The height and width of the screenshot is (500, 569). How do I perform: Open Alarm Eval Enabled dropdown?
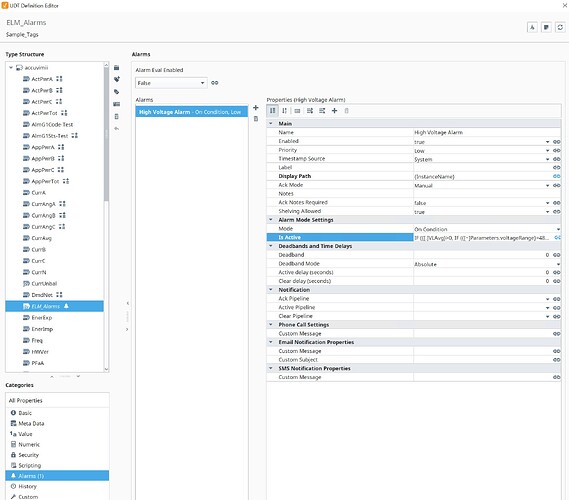click(x=171, y=83)
